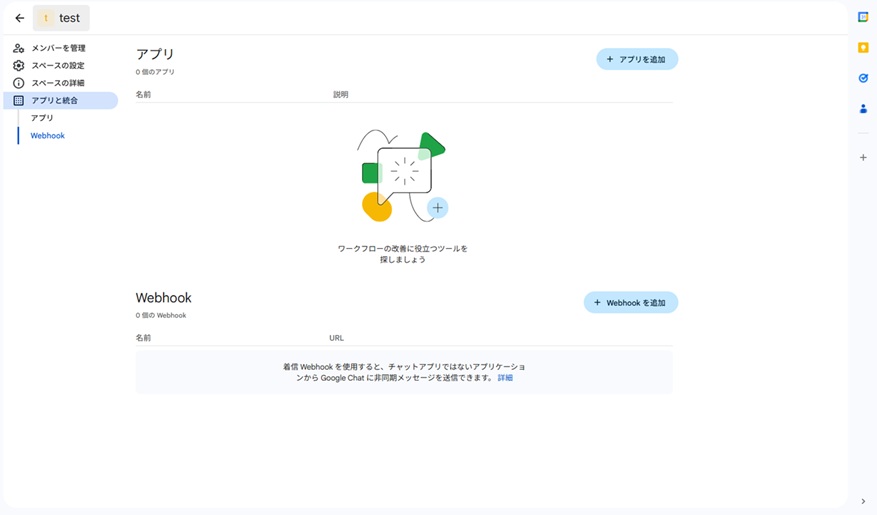
Task: Click the アプリを追加 button
Action: coord(637,59)
